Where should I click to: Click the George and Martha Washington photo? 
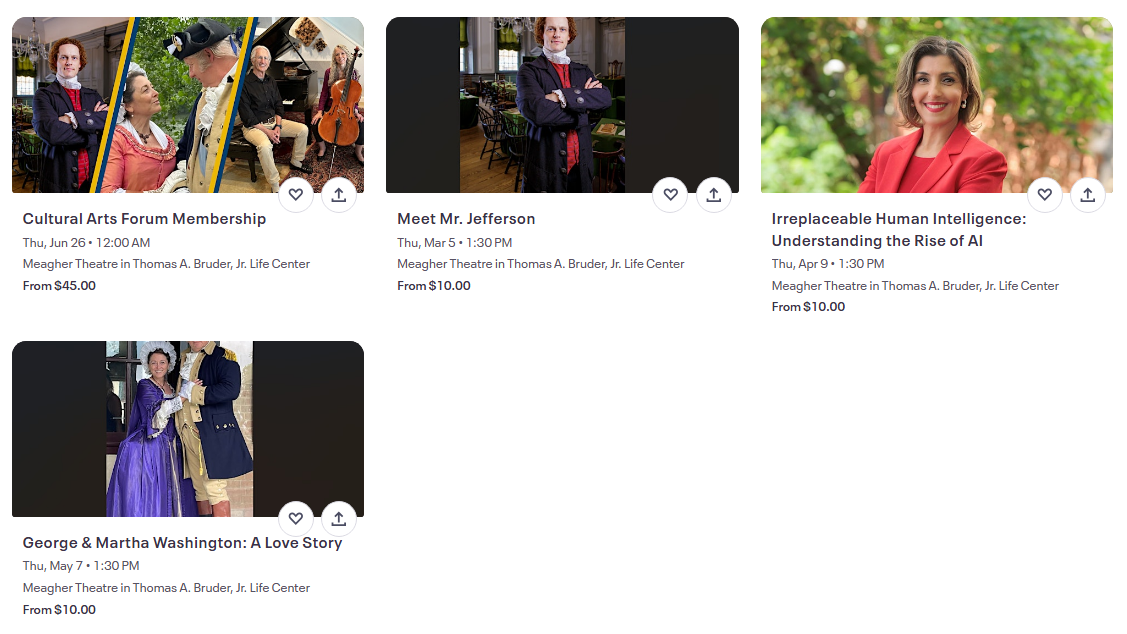[188, 428]
